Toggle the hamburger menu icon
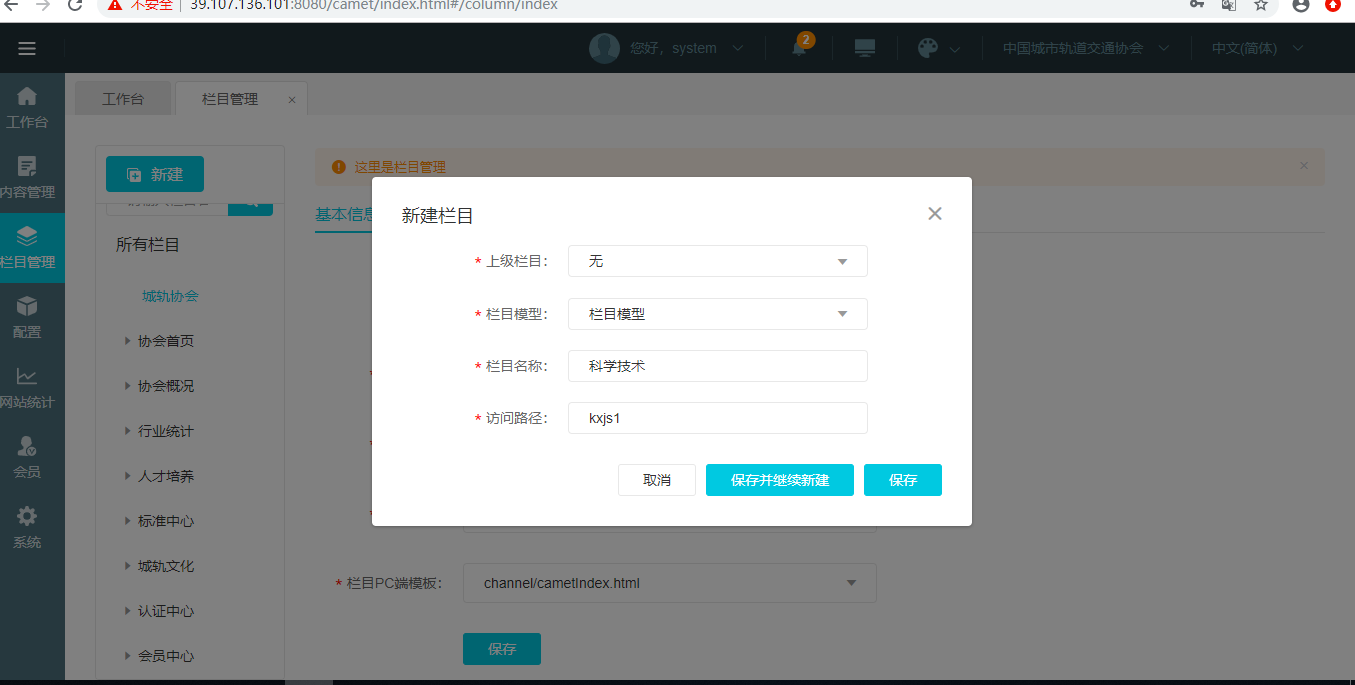 point(27,48)
